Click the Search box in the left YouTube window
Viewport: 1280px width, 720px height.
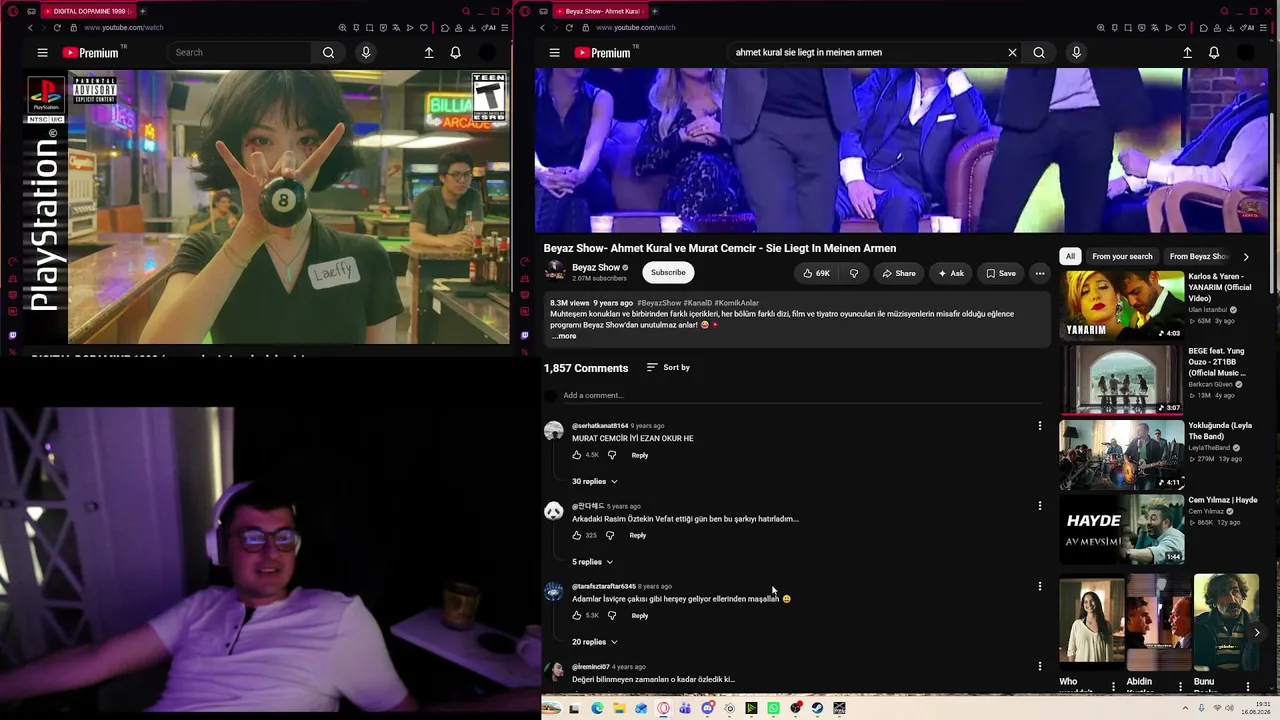(240, 53)
